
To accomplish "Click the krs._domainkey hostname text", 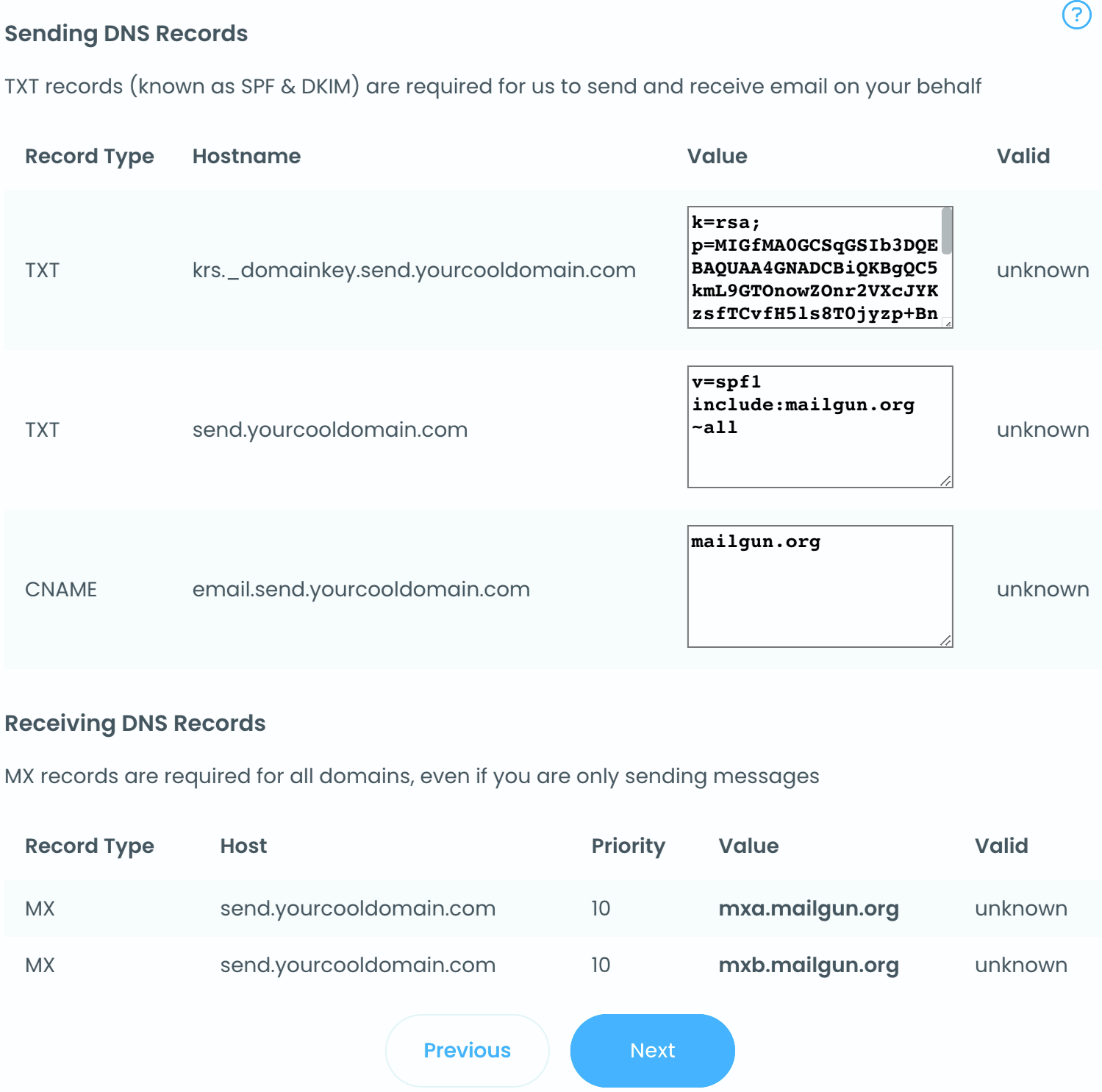I will pos(414,270).
